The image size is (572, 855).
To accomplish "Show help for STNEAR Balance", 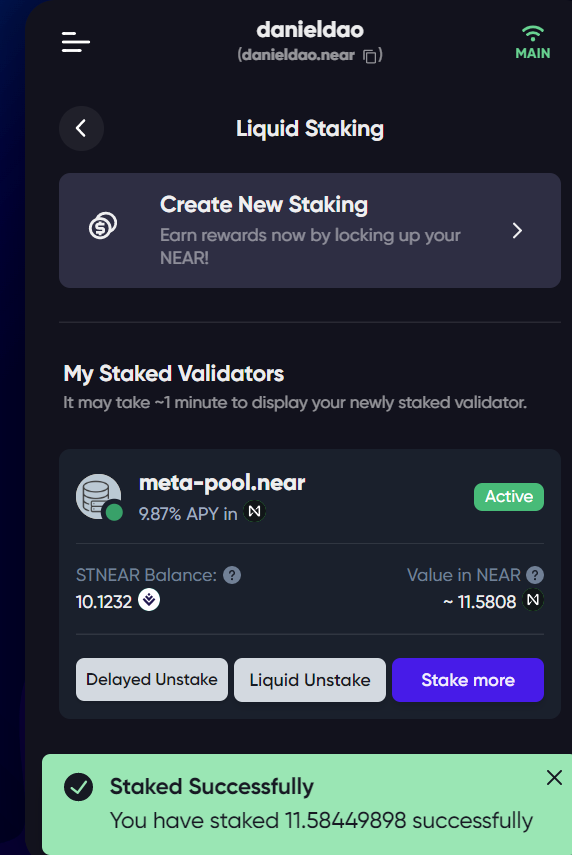I will 232,575.
